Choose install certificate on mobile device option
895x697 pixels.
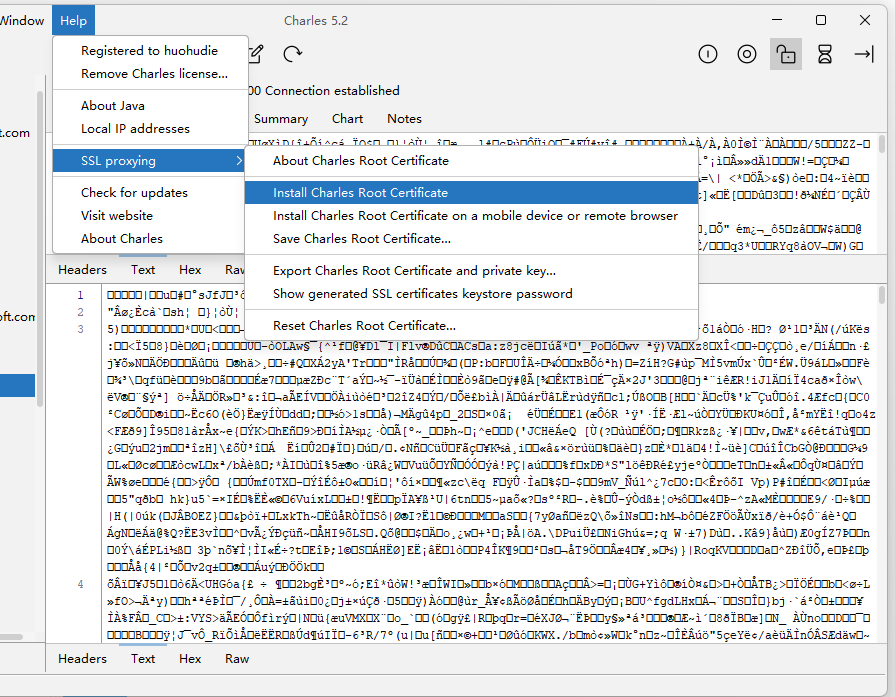[x=471, y=216]
